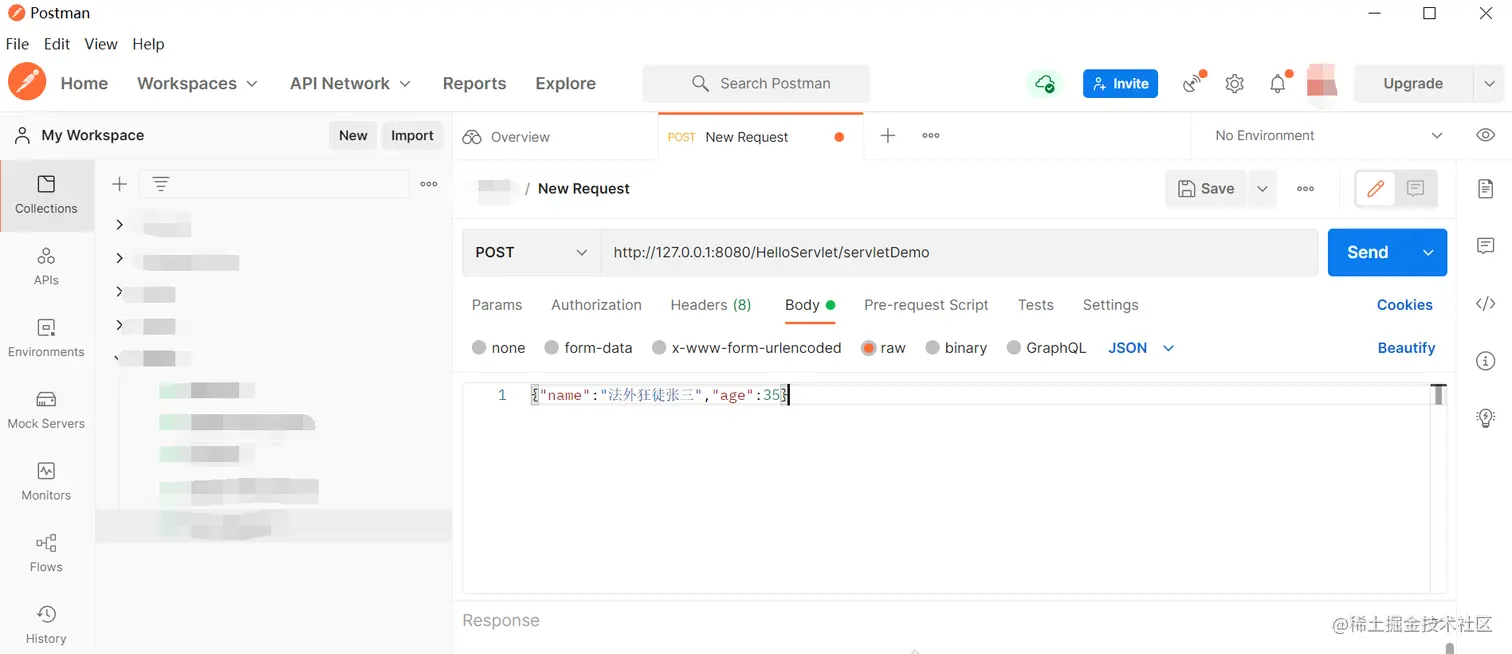Open the Mock Servers sidebar panel

46,411
